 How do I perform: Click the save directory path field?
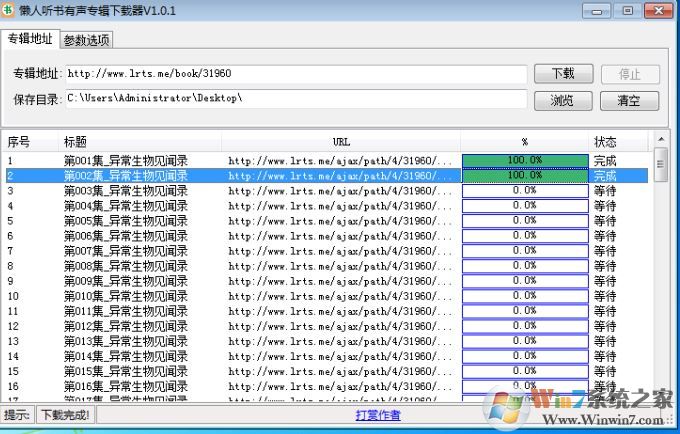(295, 99)
